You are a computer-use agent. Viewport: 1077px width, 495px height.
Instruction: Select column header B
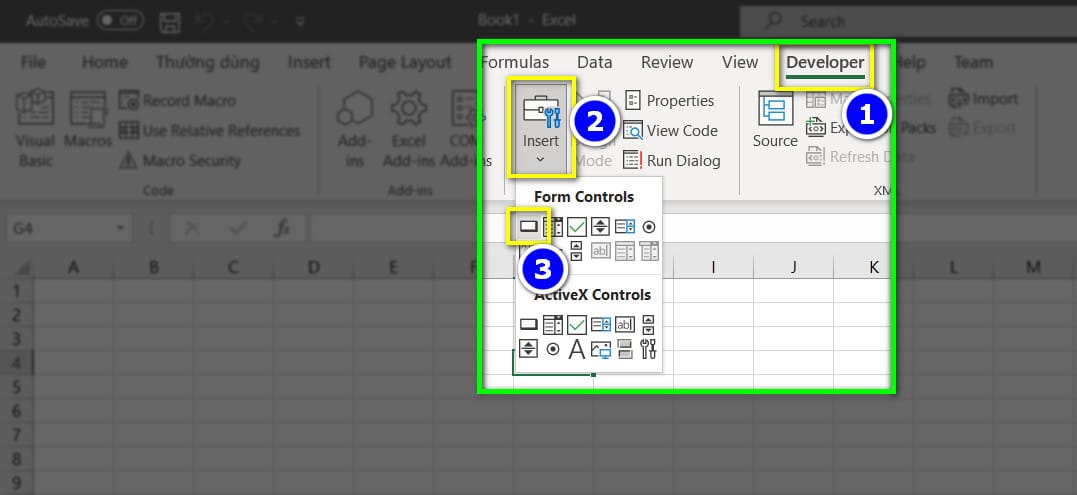point(154,268)
